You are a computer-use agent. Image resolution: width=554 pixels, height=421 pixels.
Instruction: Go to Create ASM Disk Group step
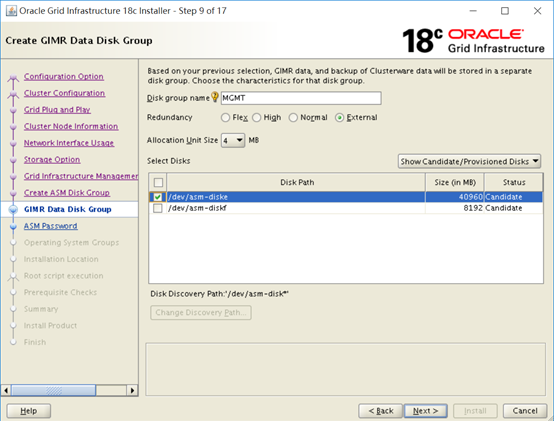pyautogui.click(x=67, y=192)
